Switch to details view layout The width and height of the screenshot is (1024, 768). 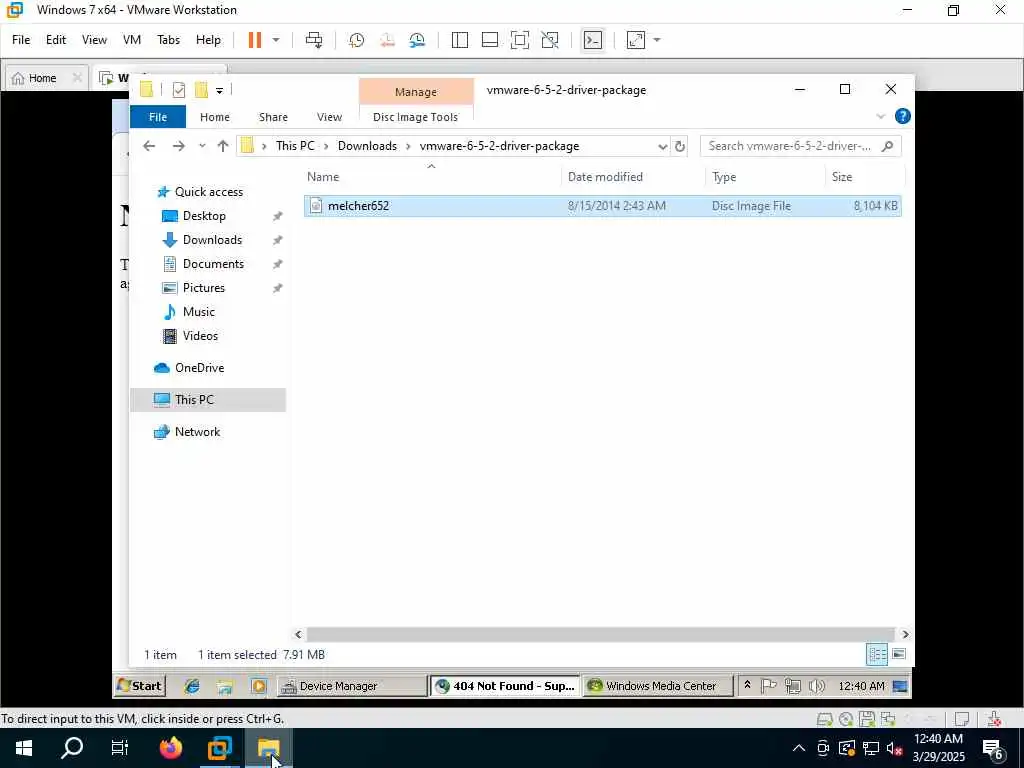click(876, 654)
